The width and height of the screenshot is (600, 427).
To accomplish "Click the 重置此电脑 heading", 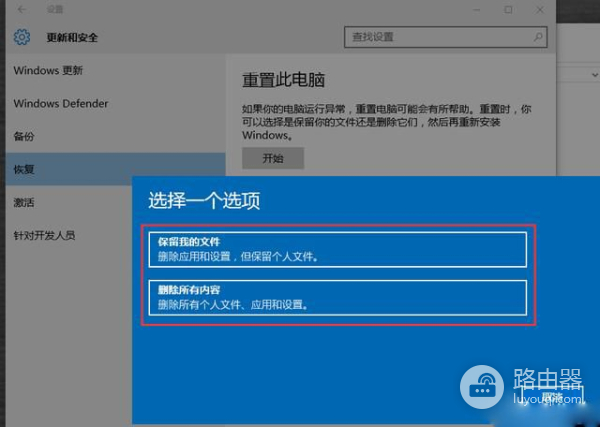I will 283,80.
